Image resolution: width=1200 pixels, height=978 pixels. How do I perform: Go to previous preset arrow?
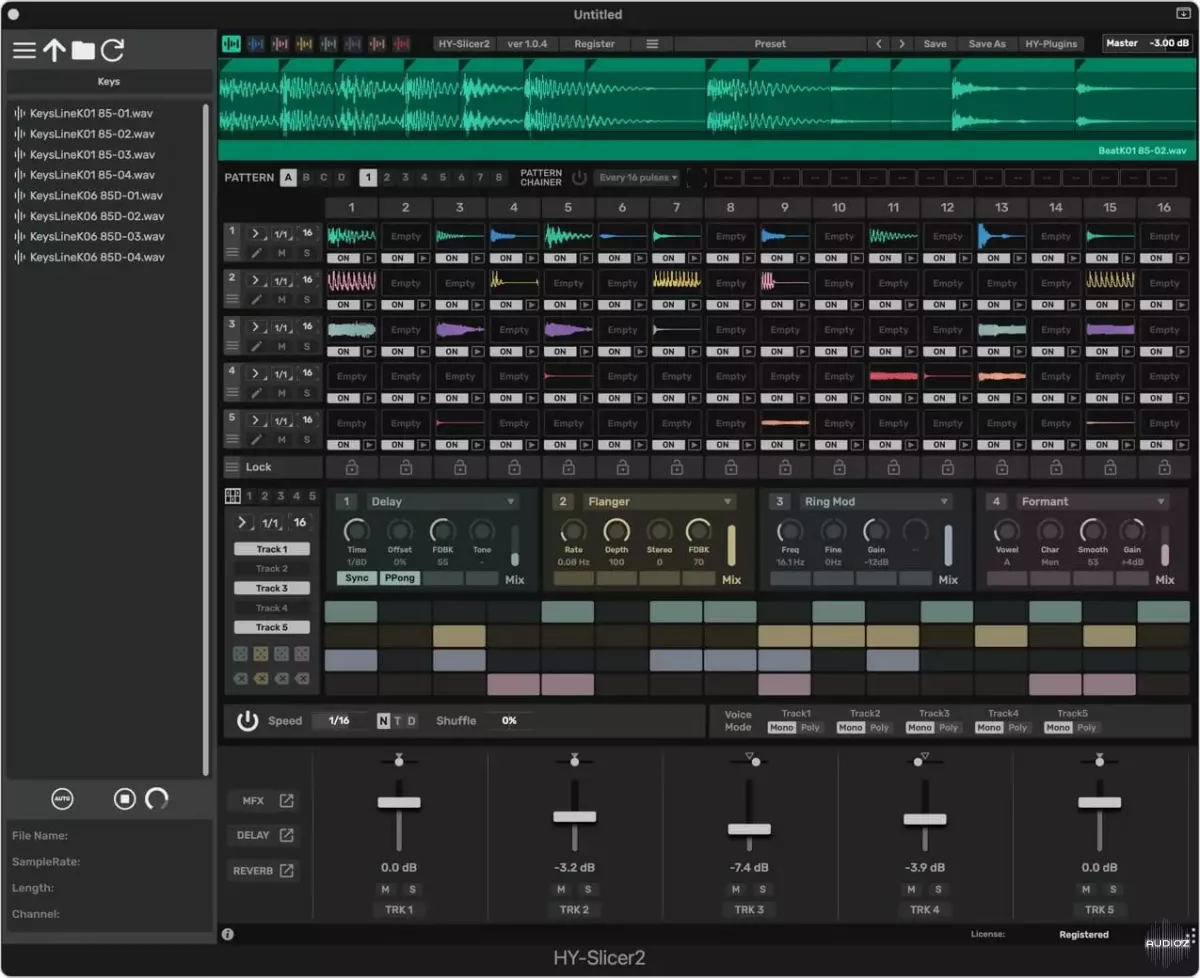coord(879,44)
